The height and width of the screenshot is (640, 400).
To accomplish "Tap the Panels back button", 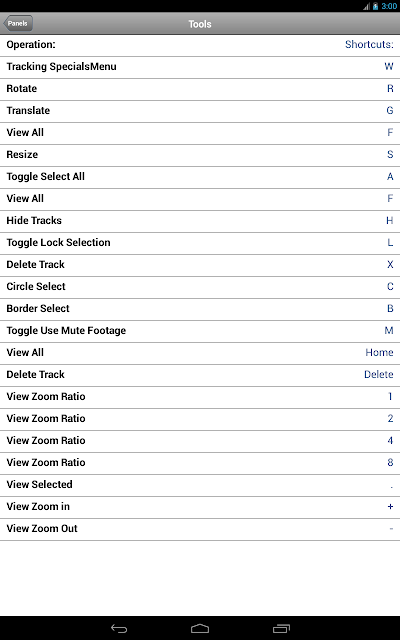I will pyautogui.click(x=18, y=23).
